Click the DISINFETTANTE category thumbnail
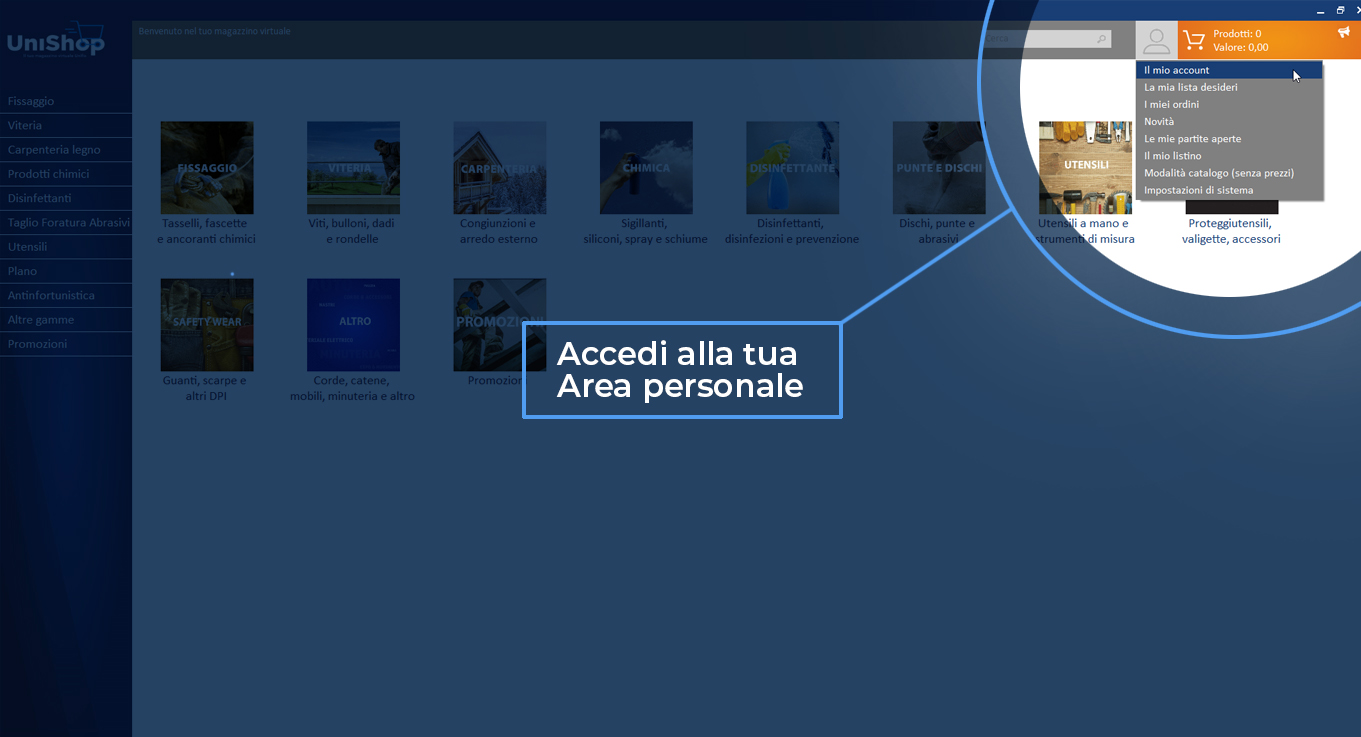The width and height of the screenshot is (1361, 737). 792,168
